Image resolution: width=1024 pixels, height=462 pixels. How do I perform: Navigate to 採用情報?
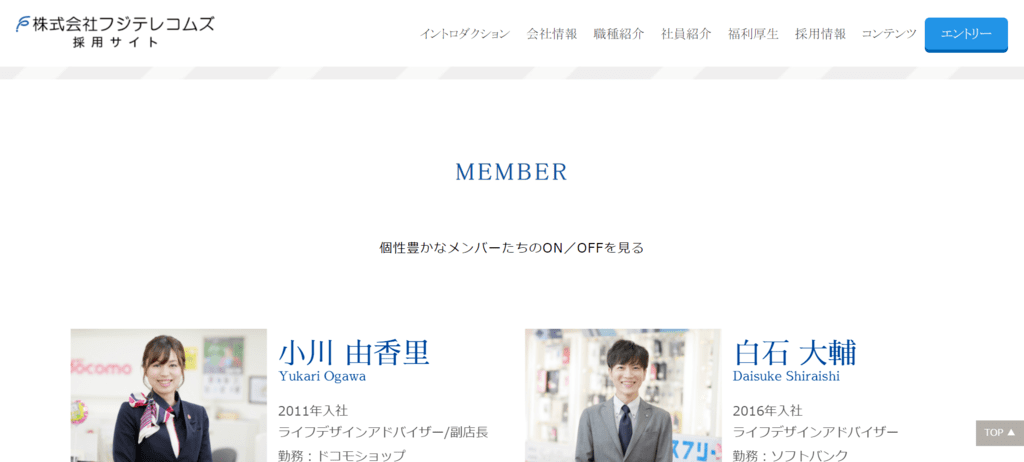820,34
